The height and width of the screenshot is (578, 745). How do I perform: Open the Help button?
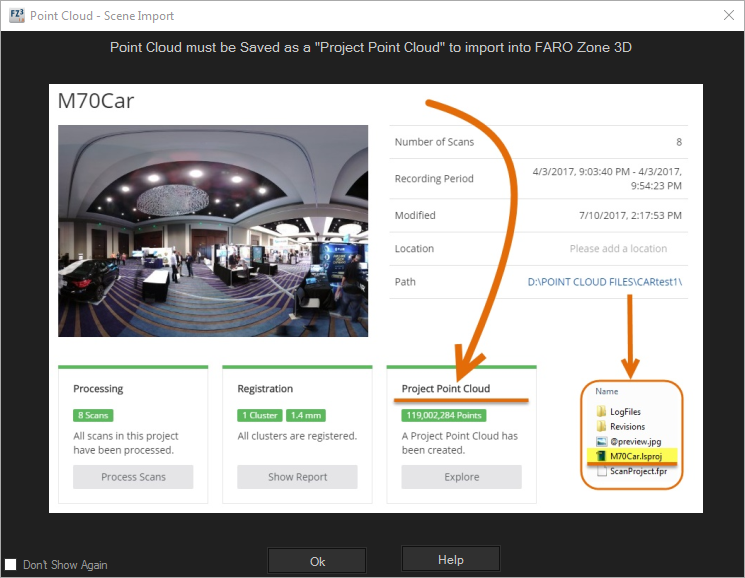coord(450,559)
